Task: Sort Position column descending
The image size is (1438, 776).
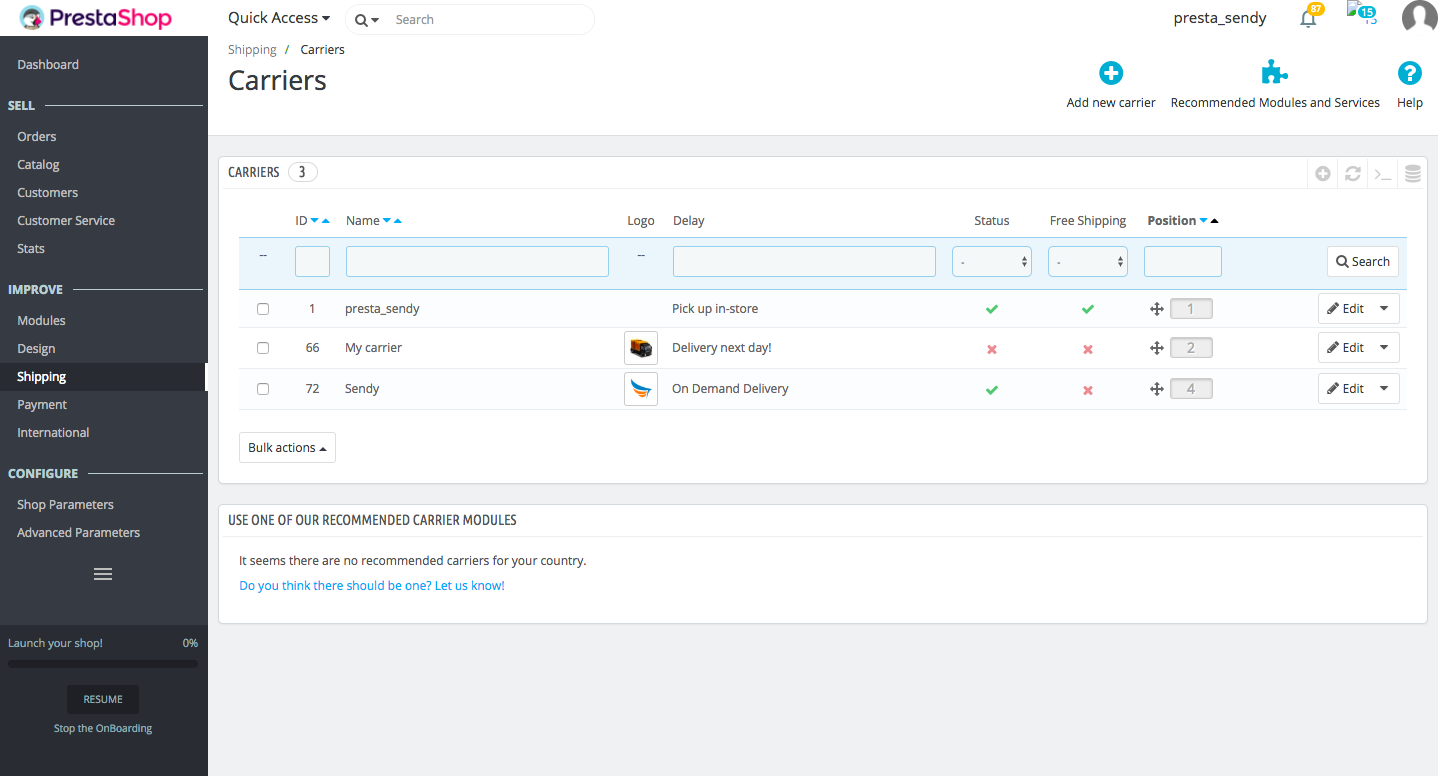Action: (1203, 221)
